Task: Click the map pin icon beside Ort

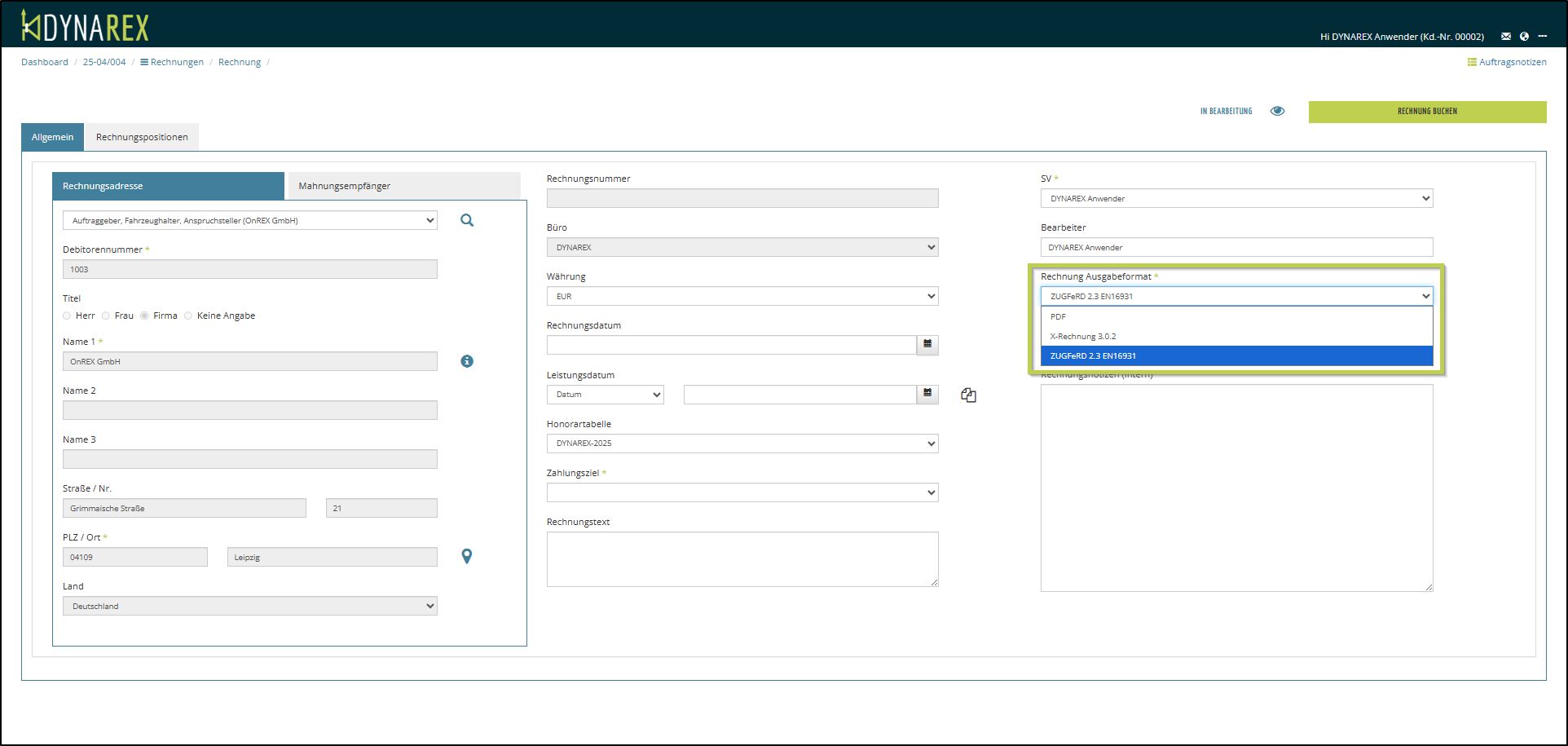Action: 467,556
